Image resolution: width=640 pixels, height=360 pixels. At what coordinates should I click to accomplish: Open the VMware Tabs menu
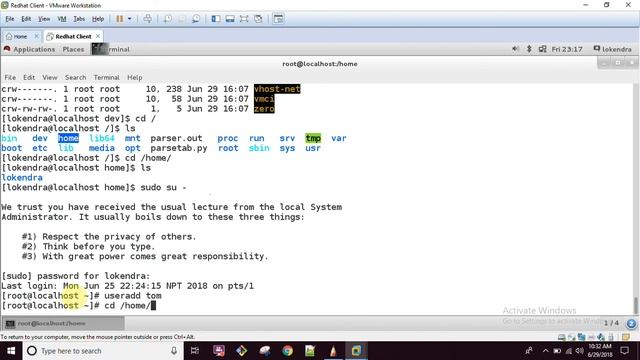pyautogui.click(x=79, y=19)
